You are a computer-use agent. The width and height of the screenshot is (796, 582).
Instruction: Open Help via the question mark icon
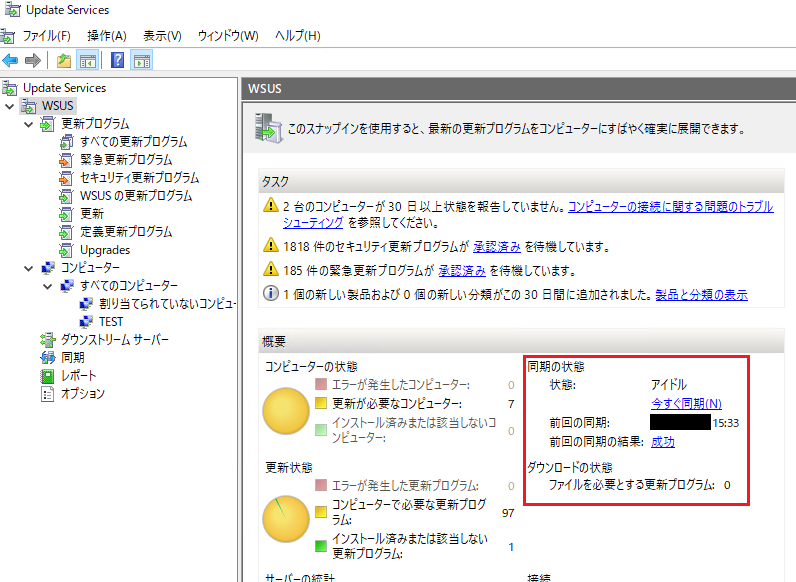[x=117, y=60]
